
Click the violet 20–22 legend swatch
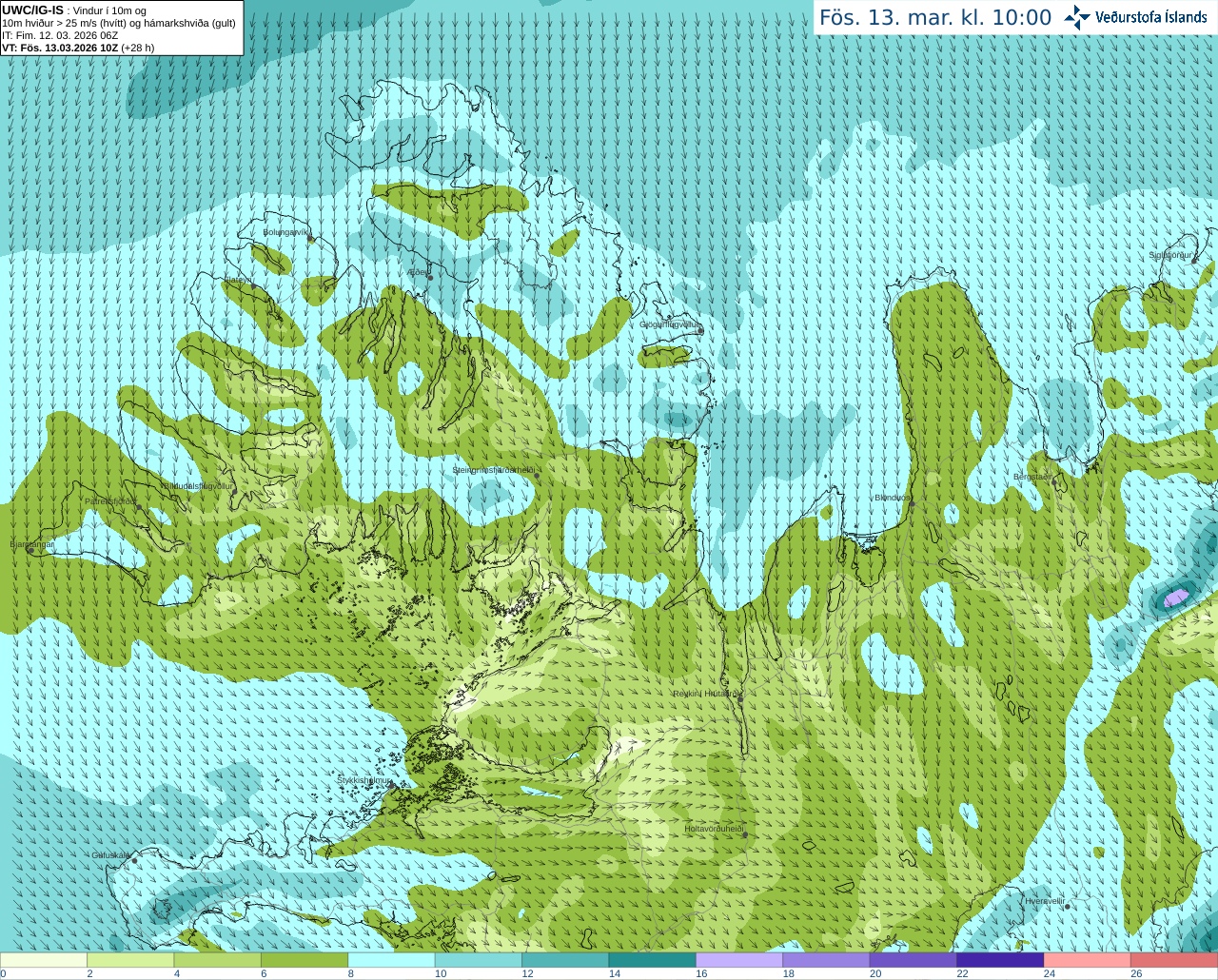pos(913,960)
